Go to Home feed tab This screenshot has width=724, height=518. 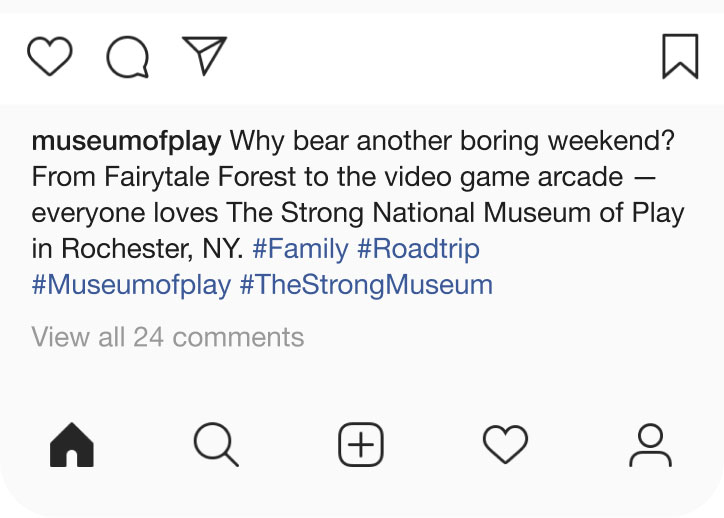click(x=72, y=445)
